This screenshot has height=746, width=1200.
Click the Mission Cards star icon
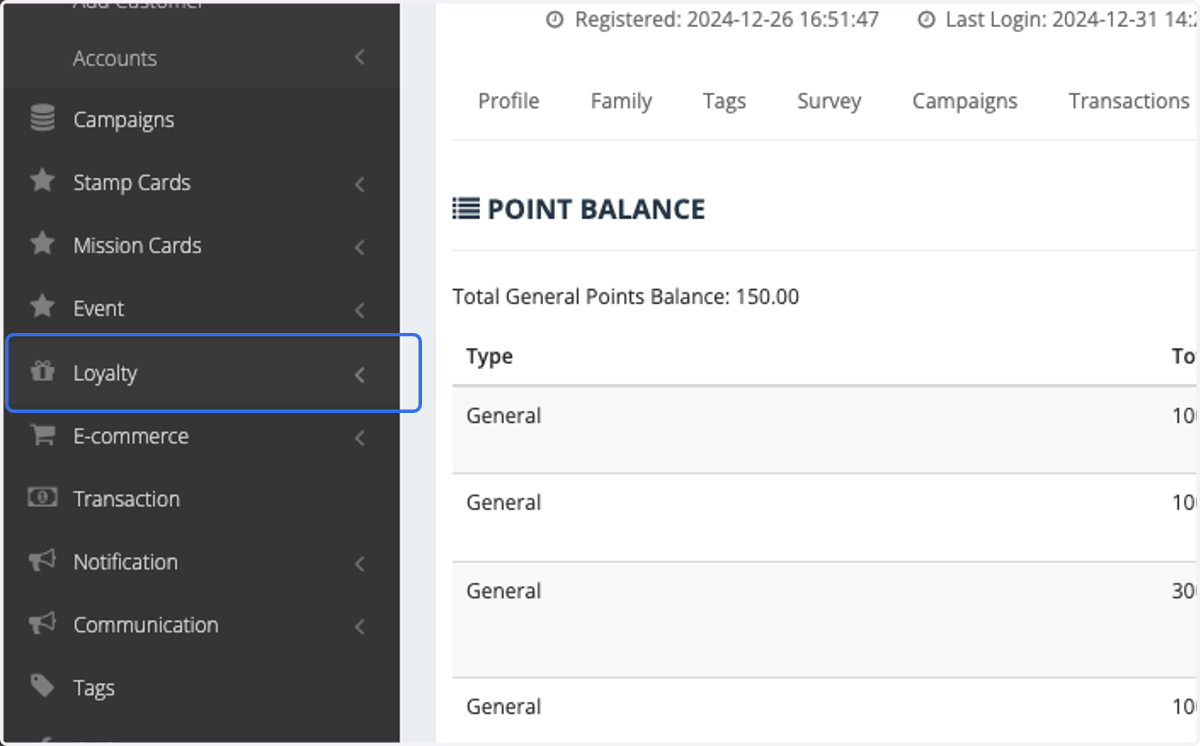pos(42,244)
